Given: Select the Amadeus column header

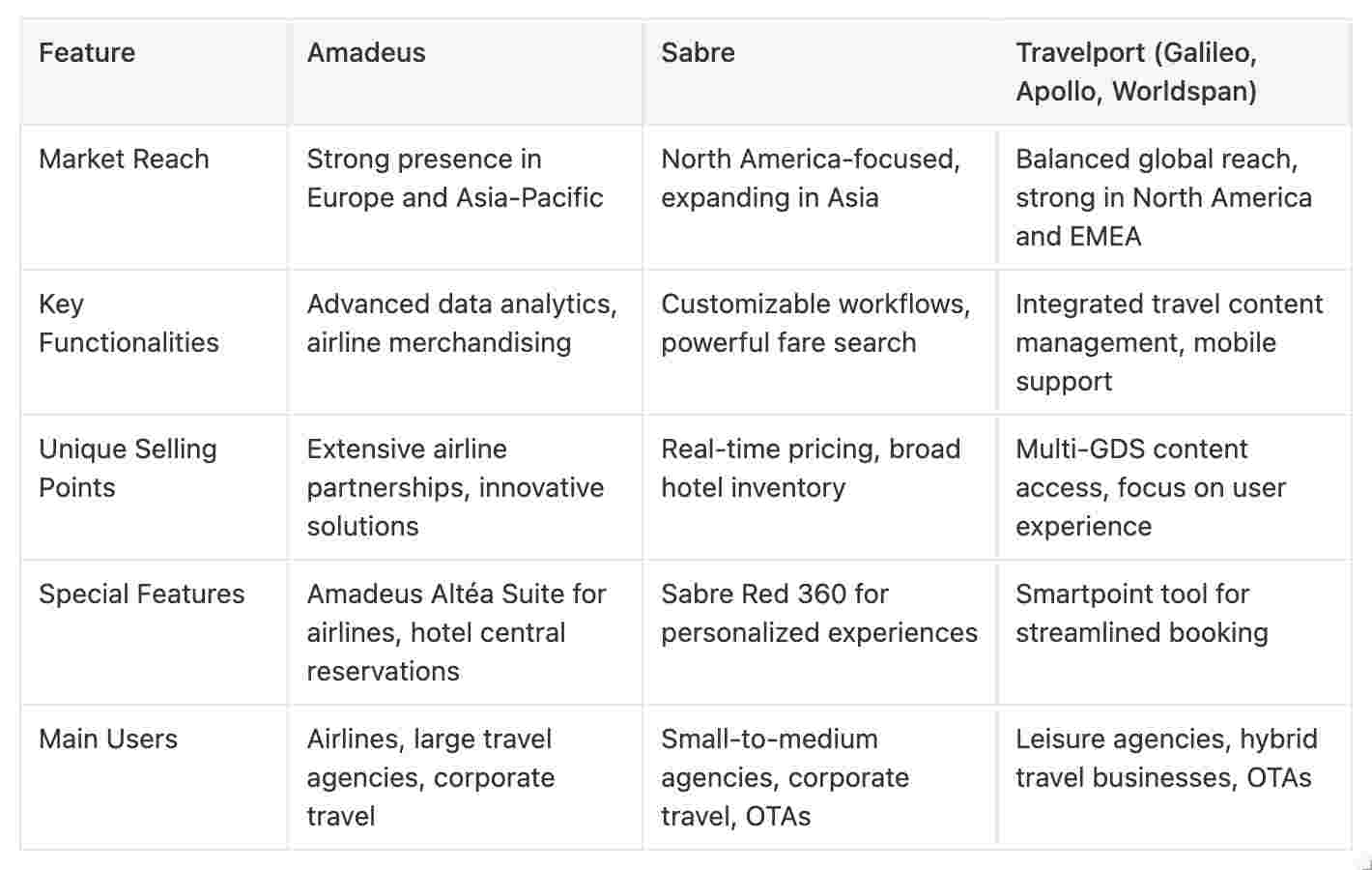Looking at the screenshot, I should [x=366, y=52].
